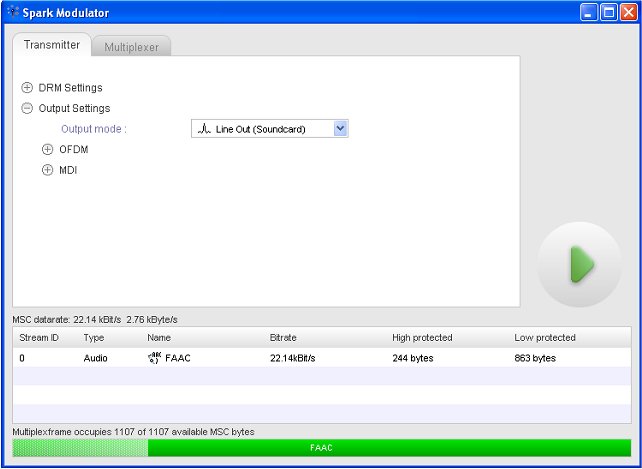Viewport: 642px width, 469px height.
Task: Click the Bitrate column header
Action: point(283,338)
